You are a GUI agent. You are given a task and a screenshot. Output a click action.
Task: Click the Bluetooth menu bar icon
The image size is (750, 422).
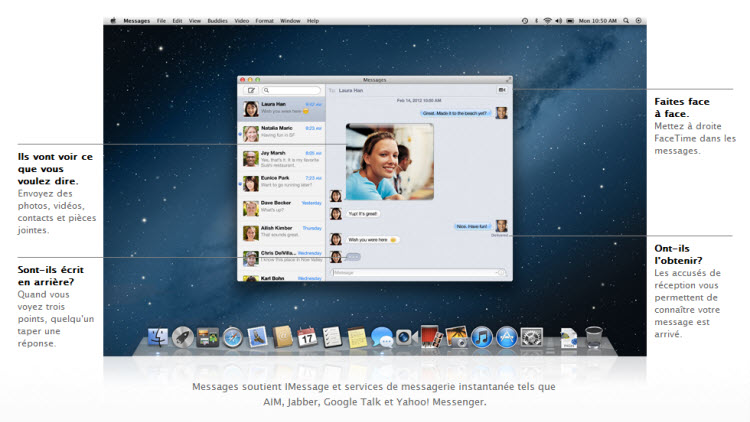[536, 21]
